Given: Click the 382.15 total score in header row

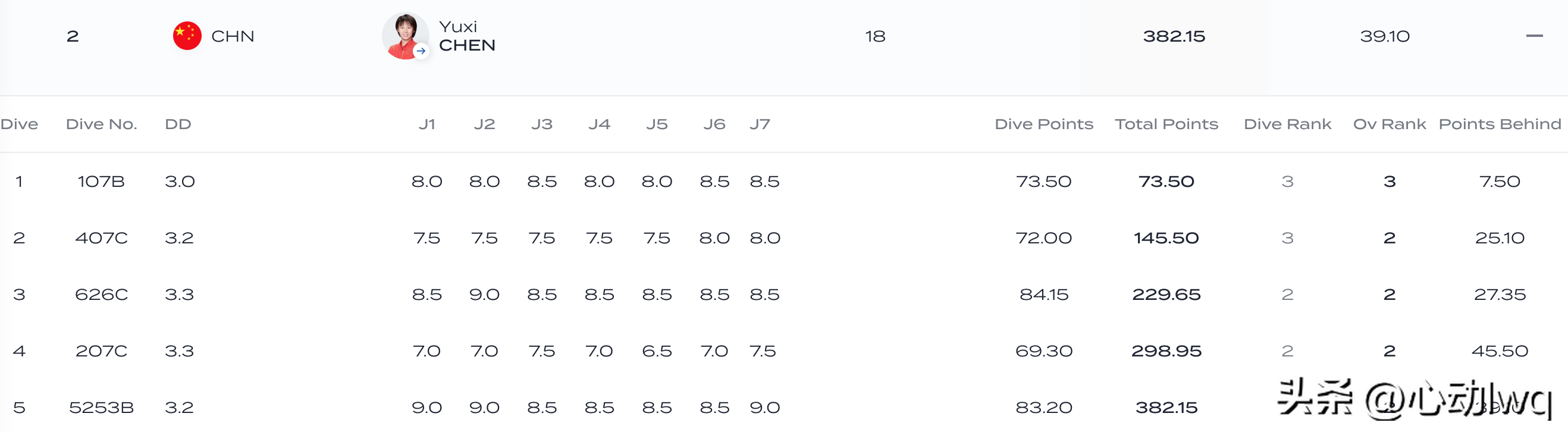Looking at the screenshot, I should coord(1174,36).
